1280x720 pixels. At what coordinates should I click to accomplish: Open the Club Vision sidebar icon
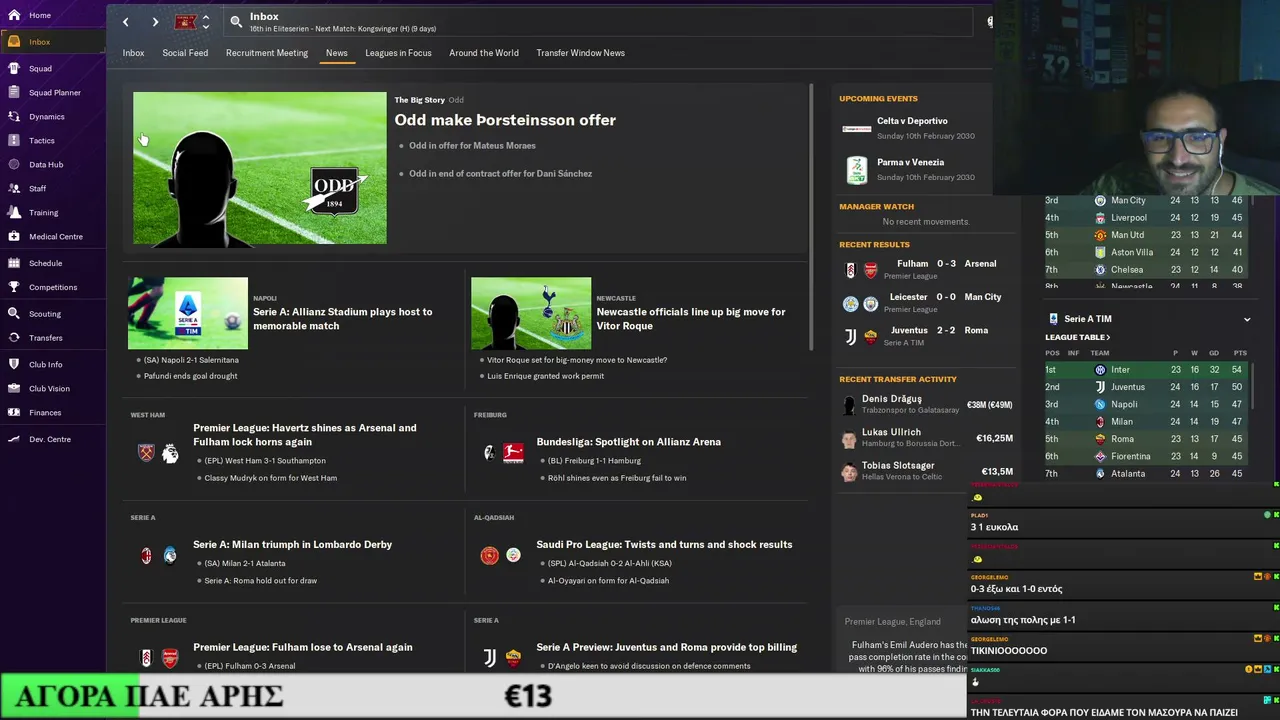click(x=14, y=388)
